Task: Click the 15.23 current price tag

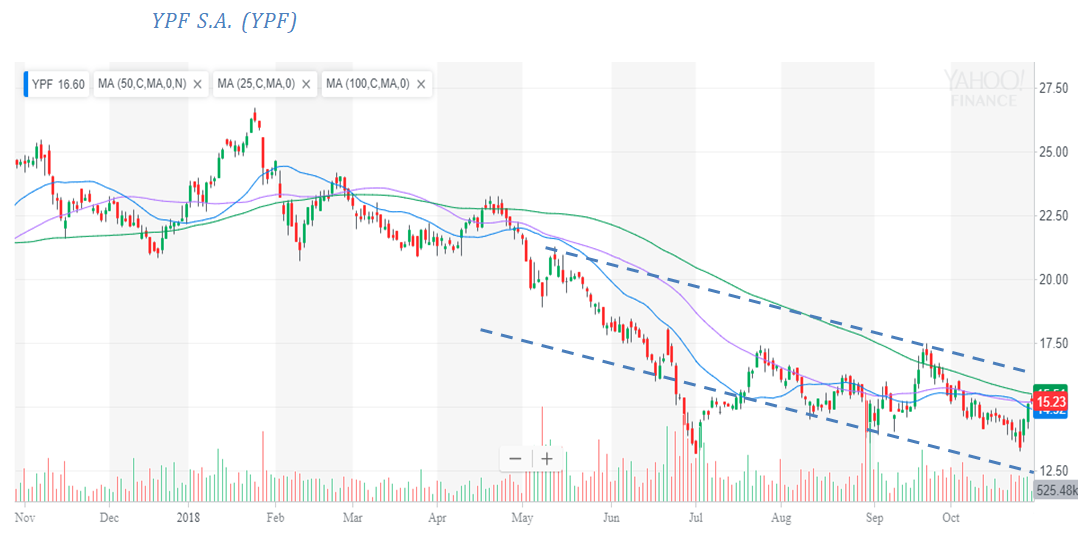Action: tap(1049, 400)
